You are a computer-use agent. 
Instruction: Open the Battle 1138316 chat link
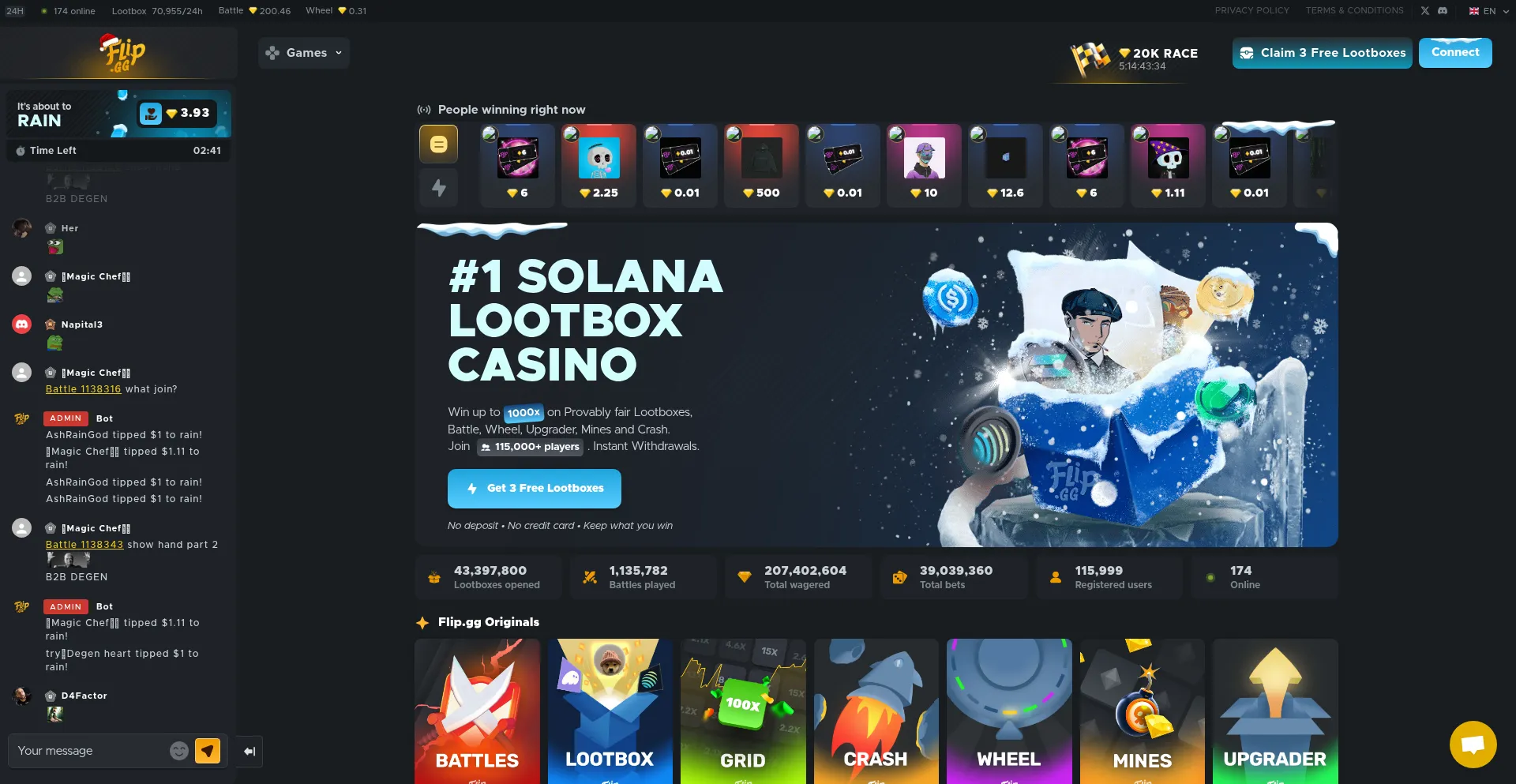coord(83,389)
